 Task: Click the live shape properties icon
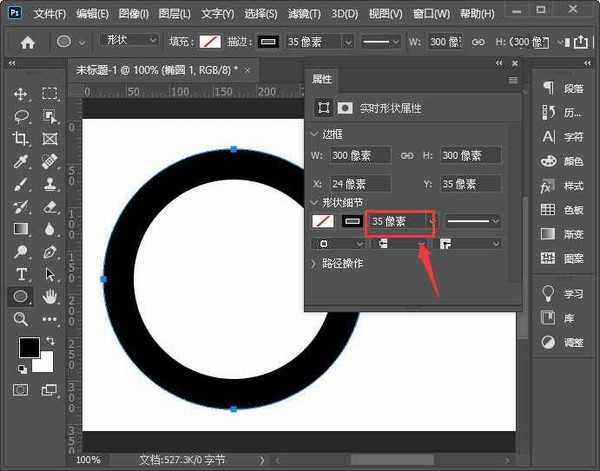[323, 108]
